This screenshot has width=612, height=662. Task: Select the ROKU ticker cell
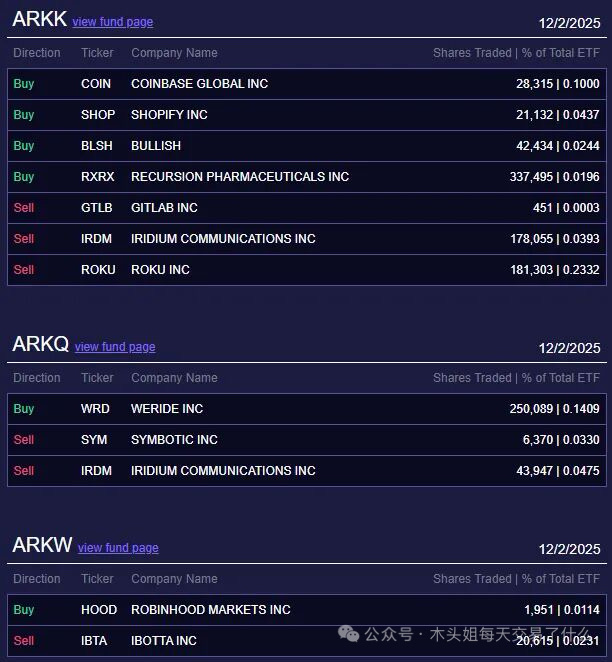tap(98, 270)
